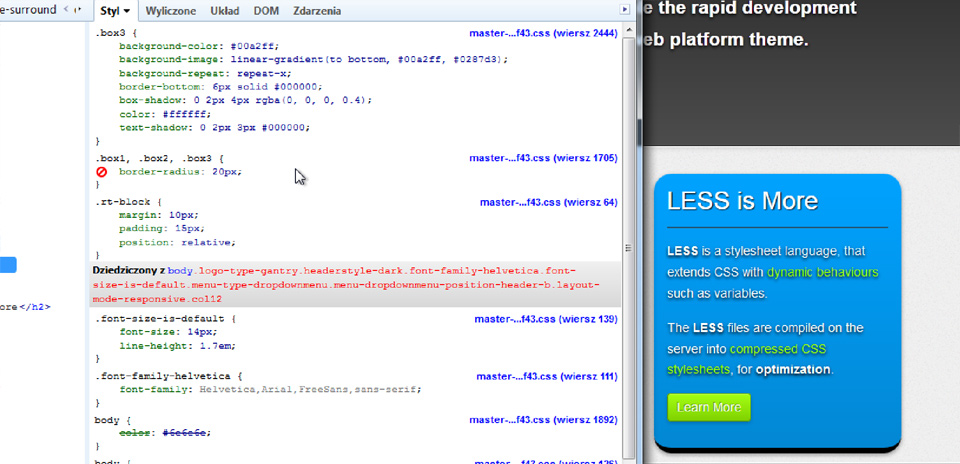The width and height of the screenshot is (960, 464).
Task: Open the Zdarzenia tab
Action: 317,11
